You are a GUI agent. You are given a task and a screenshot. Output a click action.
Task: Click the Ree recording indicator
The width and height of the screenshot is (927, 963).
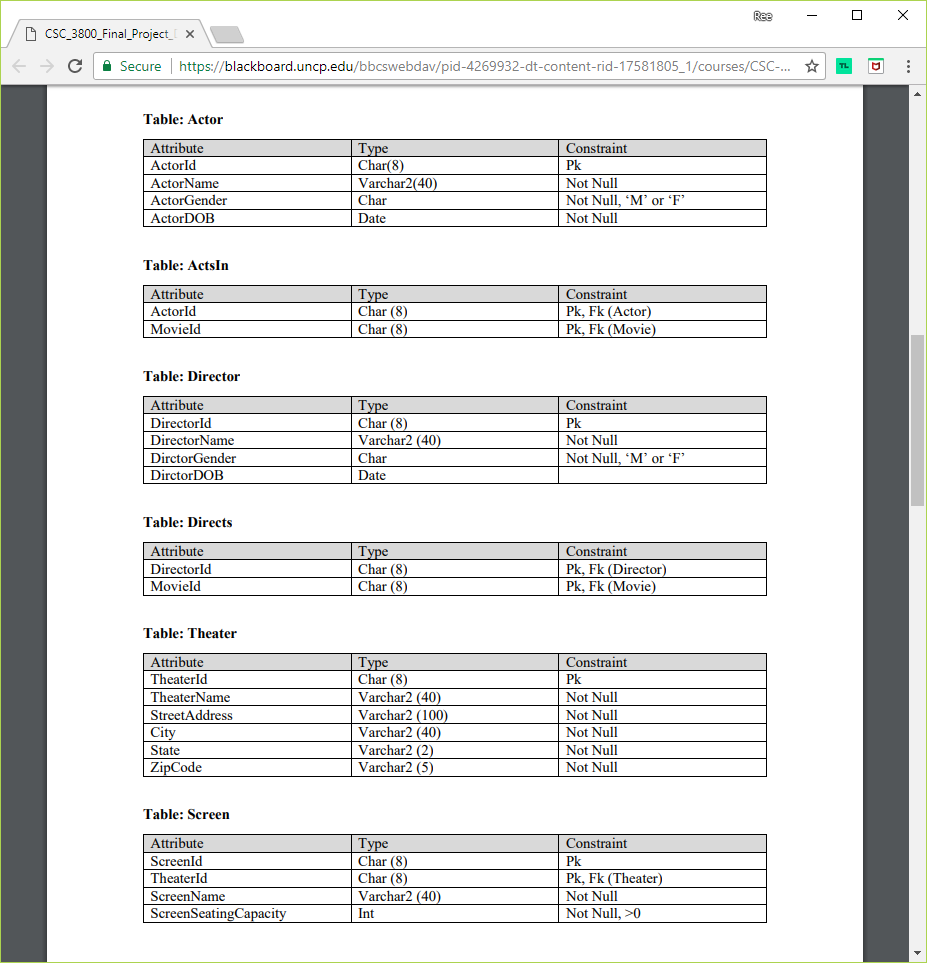pyautogui.click(x=762, y=15)
